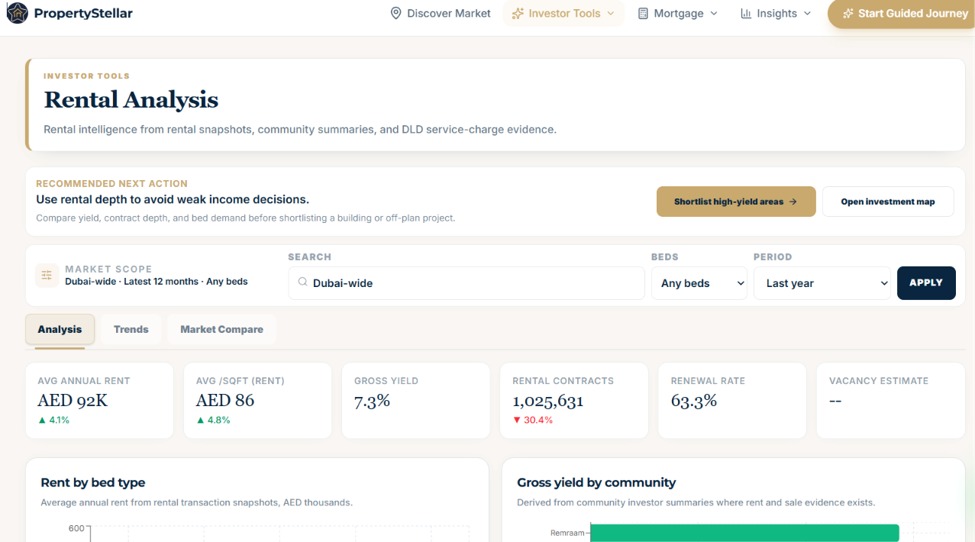Click the PropertyStellar brand name link
This screenshot has height=542, width=975.
[x=83, y=13]
